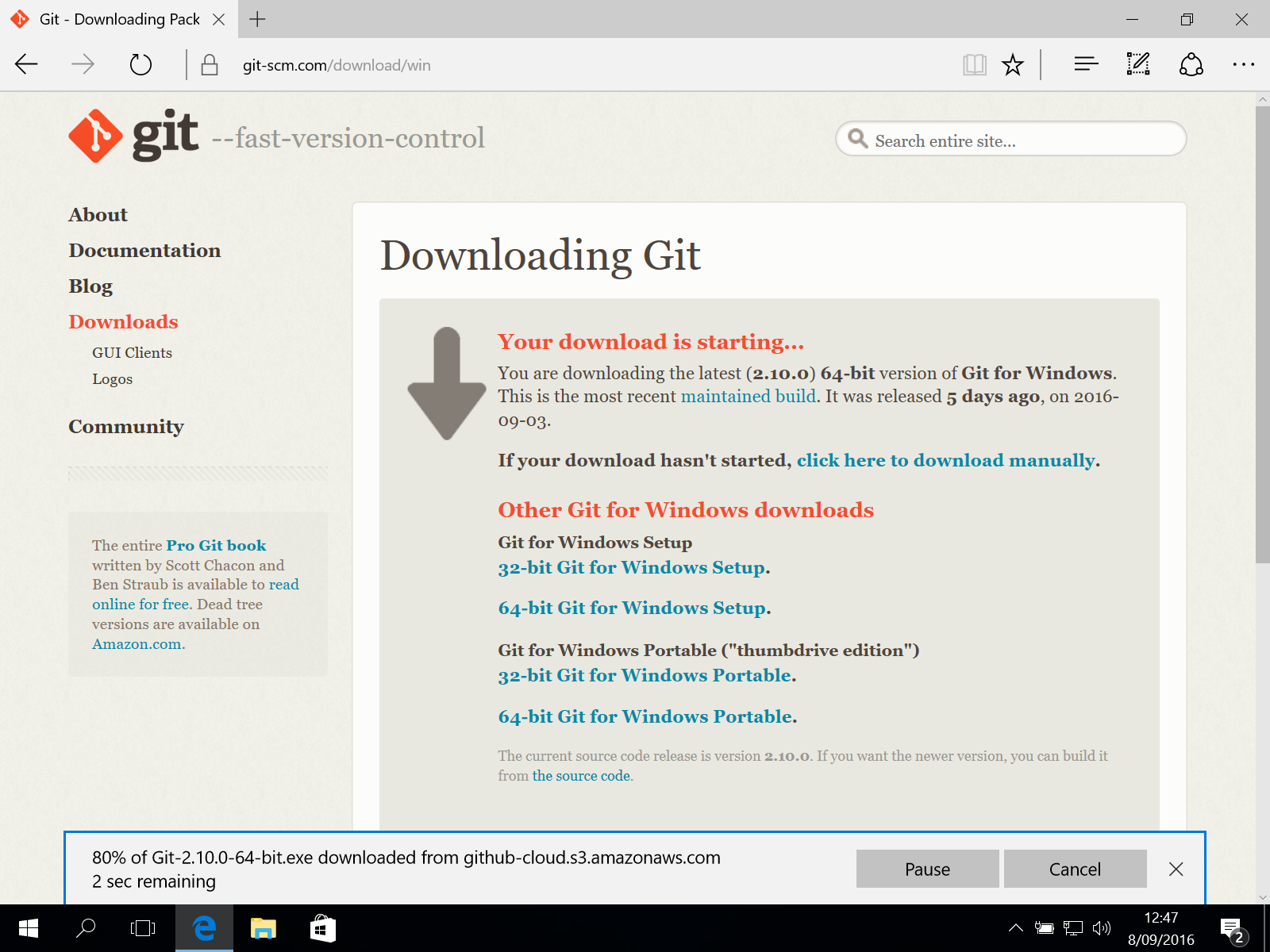Click the address bar URL

(337, 65)
